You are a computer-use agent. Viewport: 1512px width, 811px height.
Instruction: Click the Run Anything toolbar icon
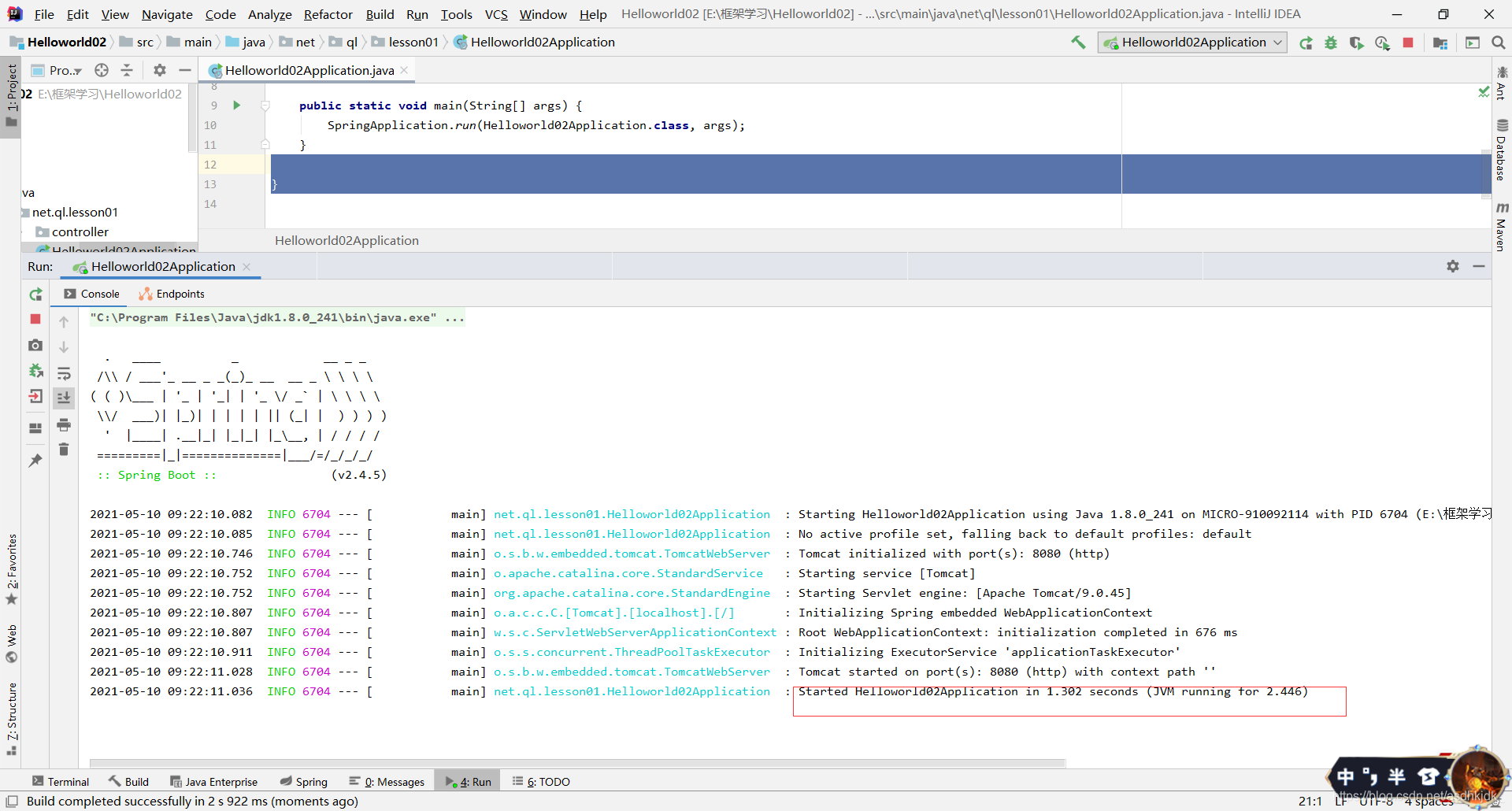[x=1473, y=43]
